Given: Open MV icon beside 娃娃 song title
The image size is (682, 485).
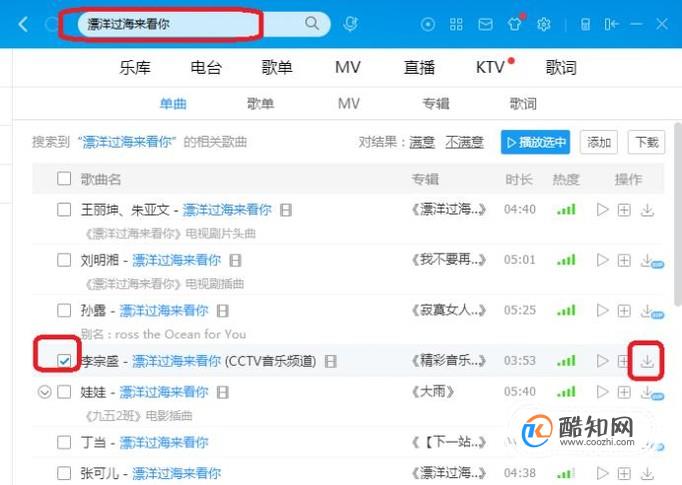Looking at the screenshot, I should pos(223,392).
